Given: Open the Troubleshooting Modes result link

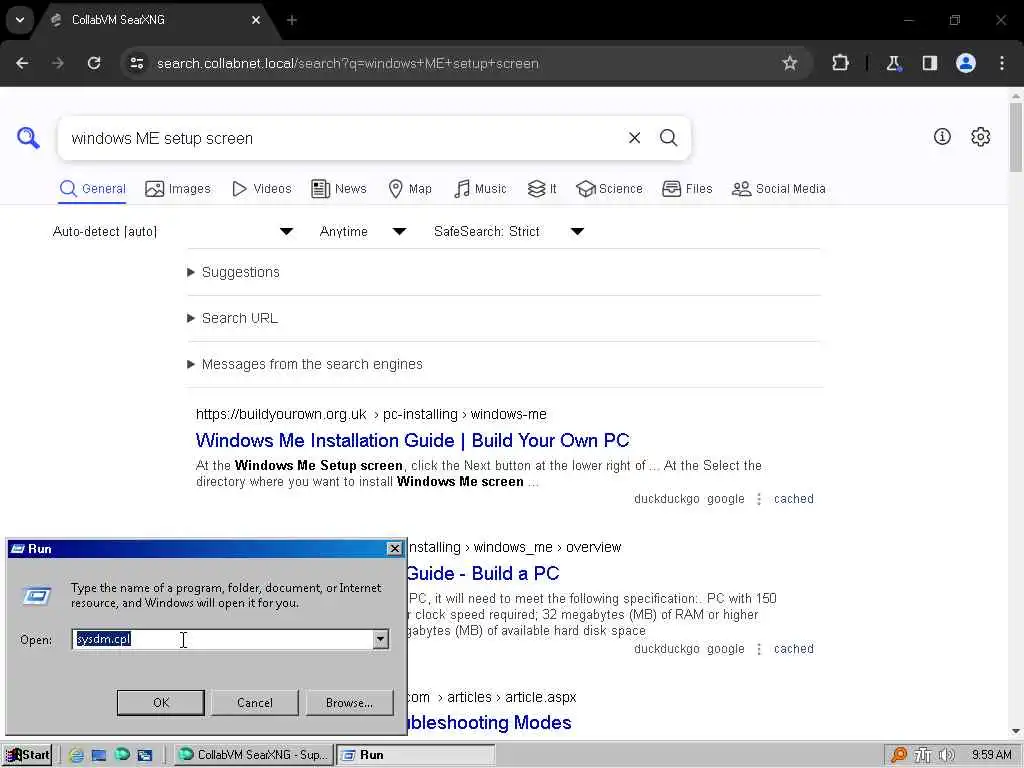Looking at the screenshot, I should 490,723.
